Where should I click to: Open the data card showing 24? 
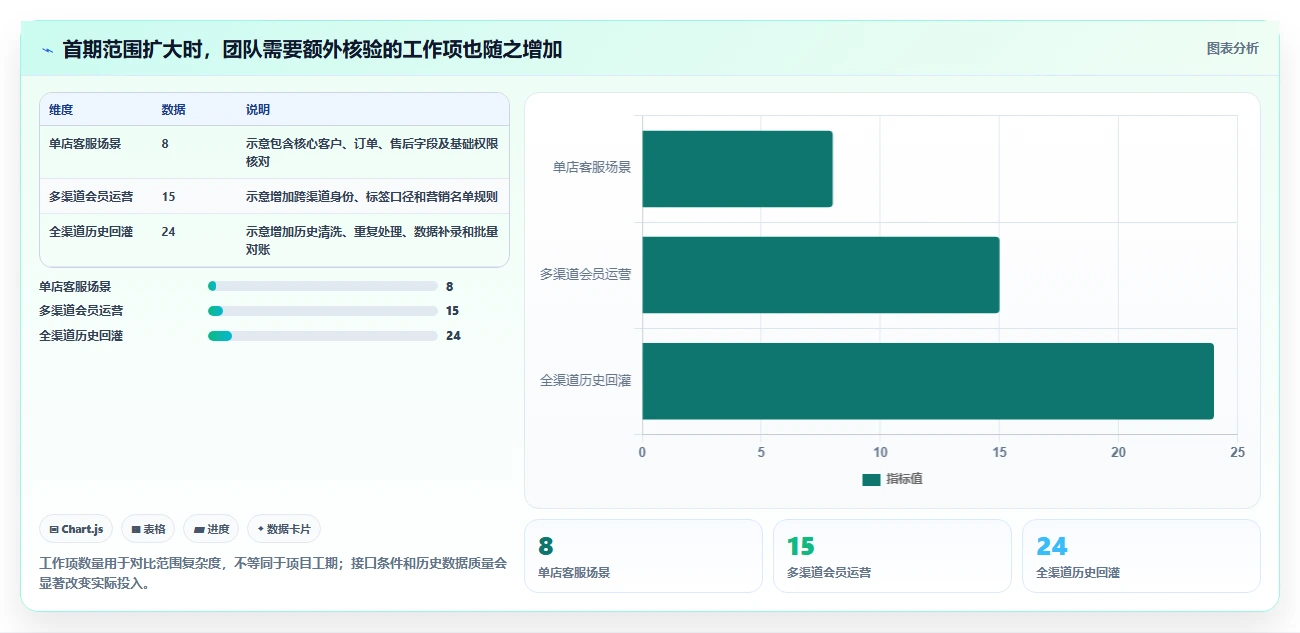[x=1141, y=556]
